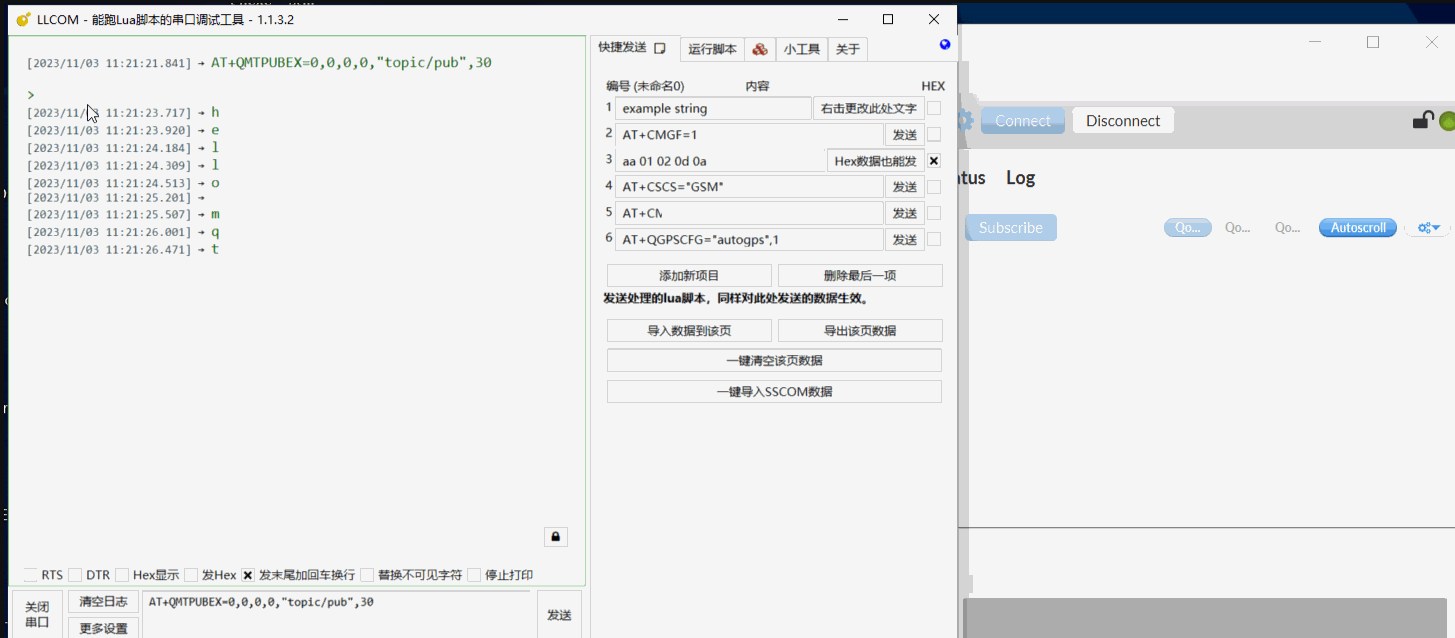Switch to the 小工具 tab
The height and width of the screenshot is (638, 1455).
[801, 48]
